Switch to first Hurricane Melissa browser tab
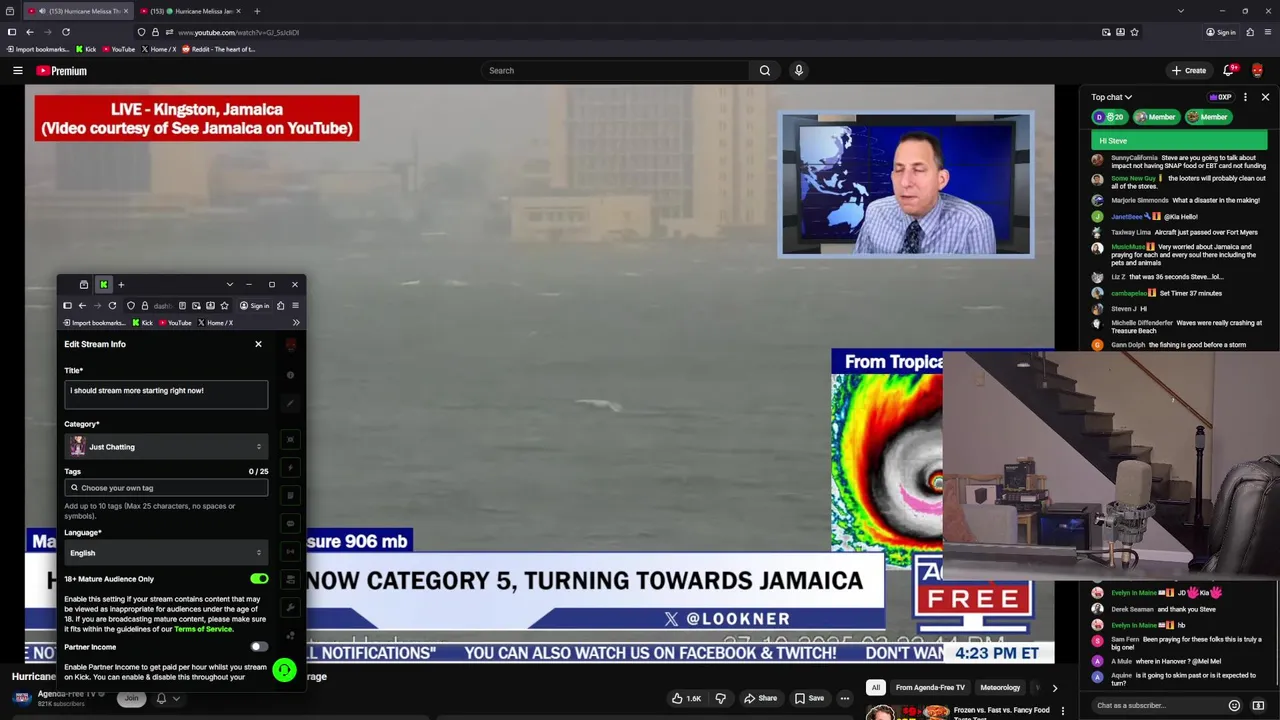 coord(76,11)
